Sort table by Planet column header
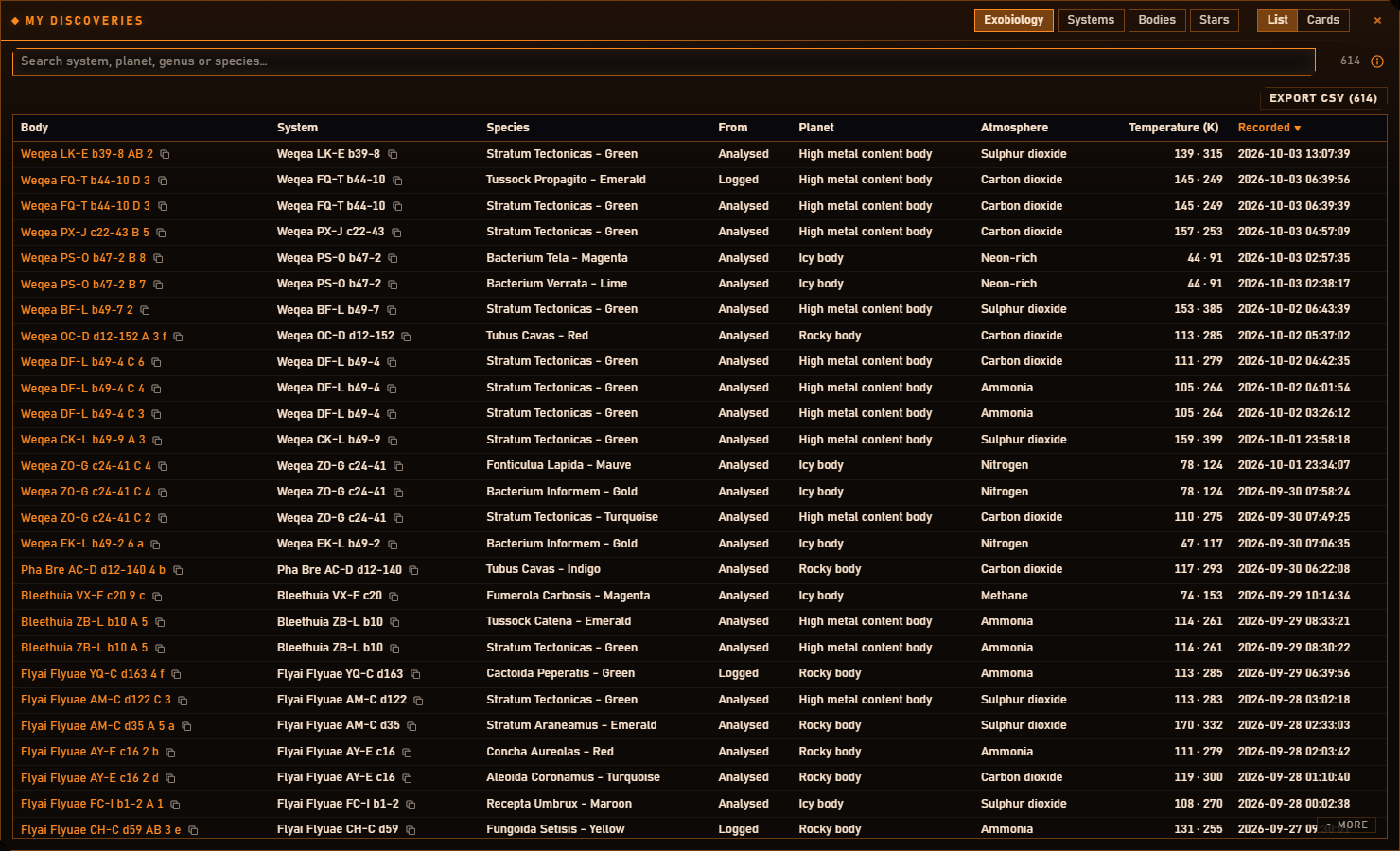The image size is (1400, 851). 816,128
